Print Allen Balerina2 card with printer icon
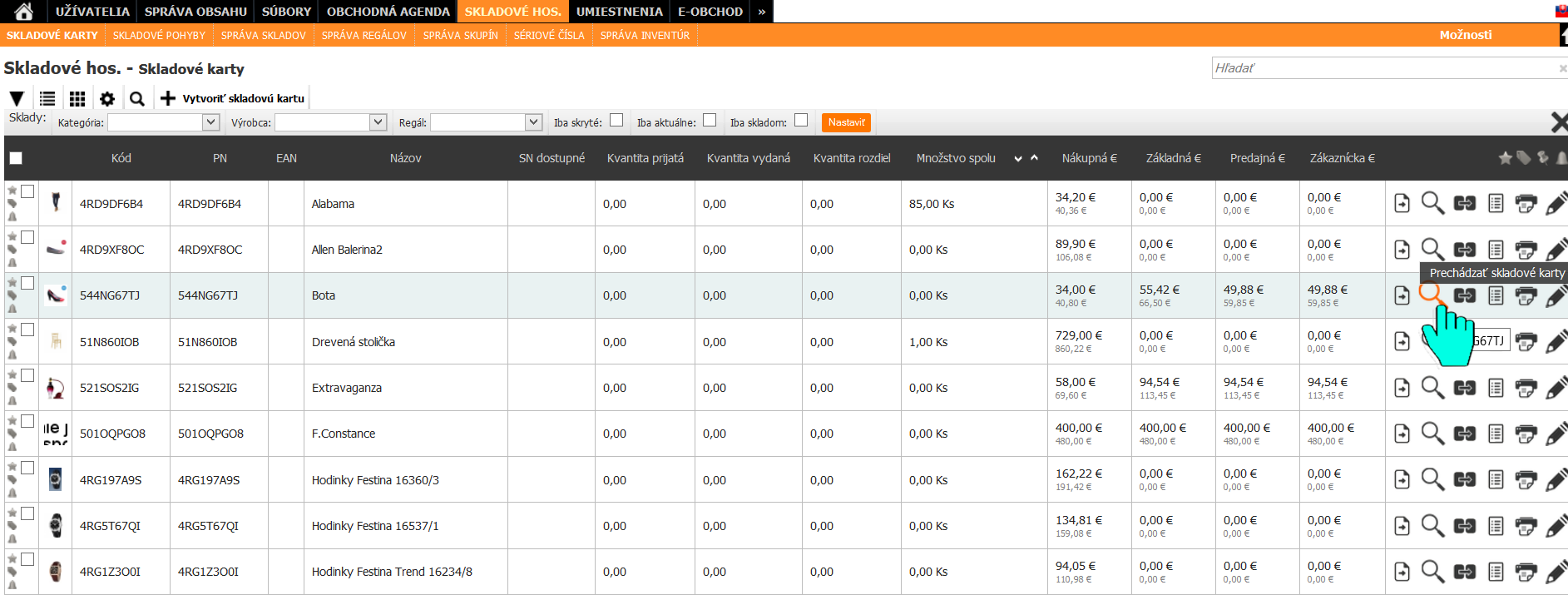 click(1526, 250)
